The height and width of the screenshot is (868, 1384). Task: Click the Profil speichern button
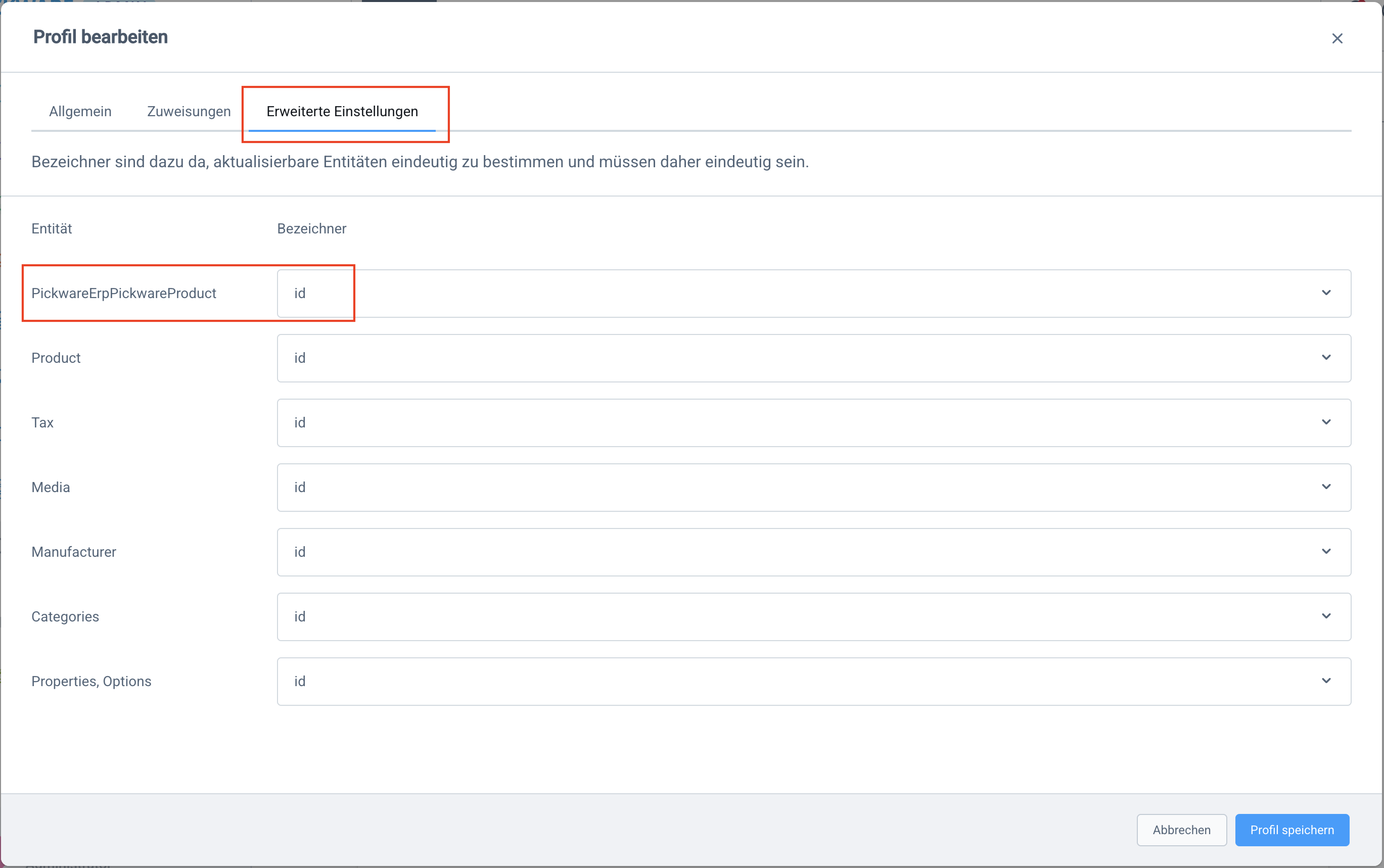(1291, 830)
